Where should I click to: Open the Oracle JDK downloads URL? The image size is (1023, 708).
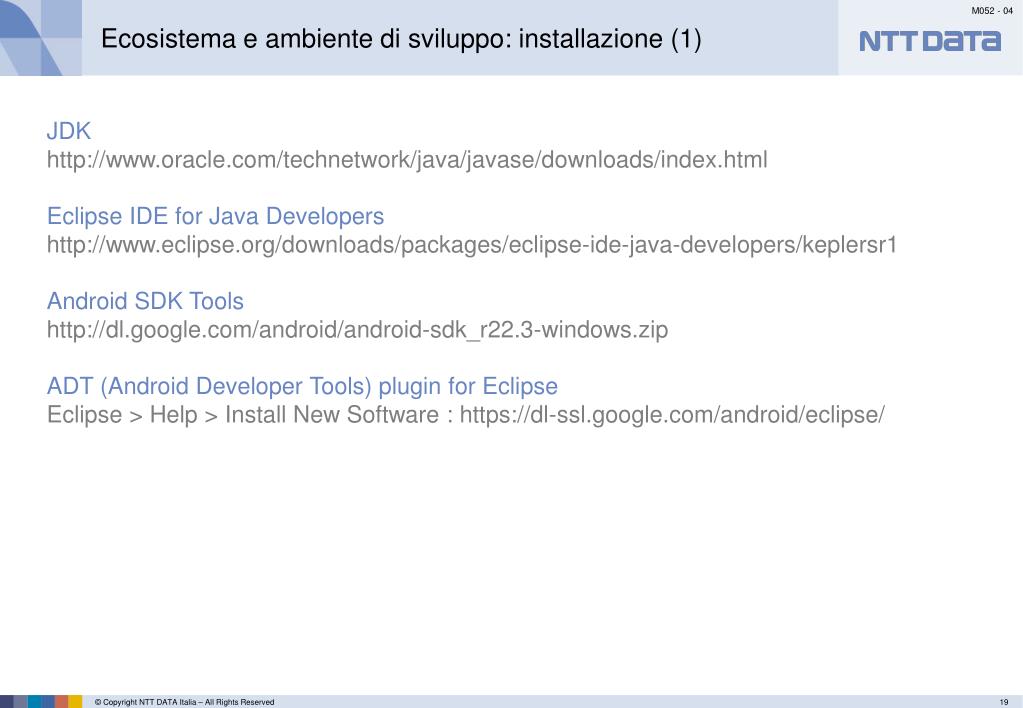pyautogui.click(x=407, y=159)
